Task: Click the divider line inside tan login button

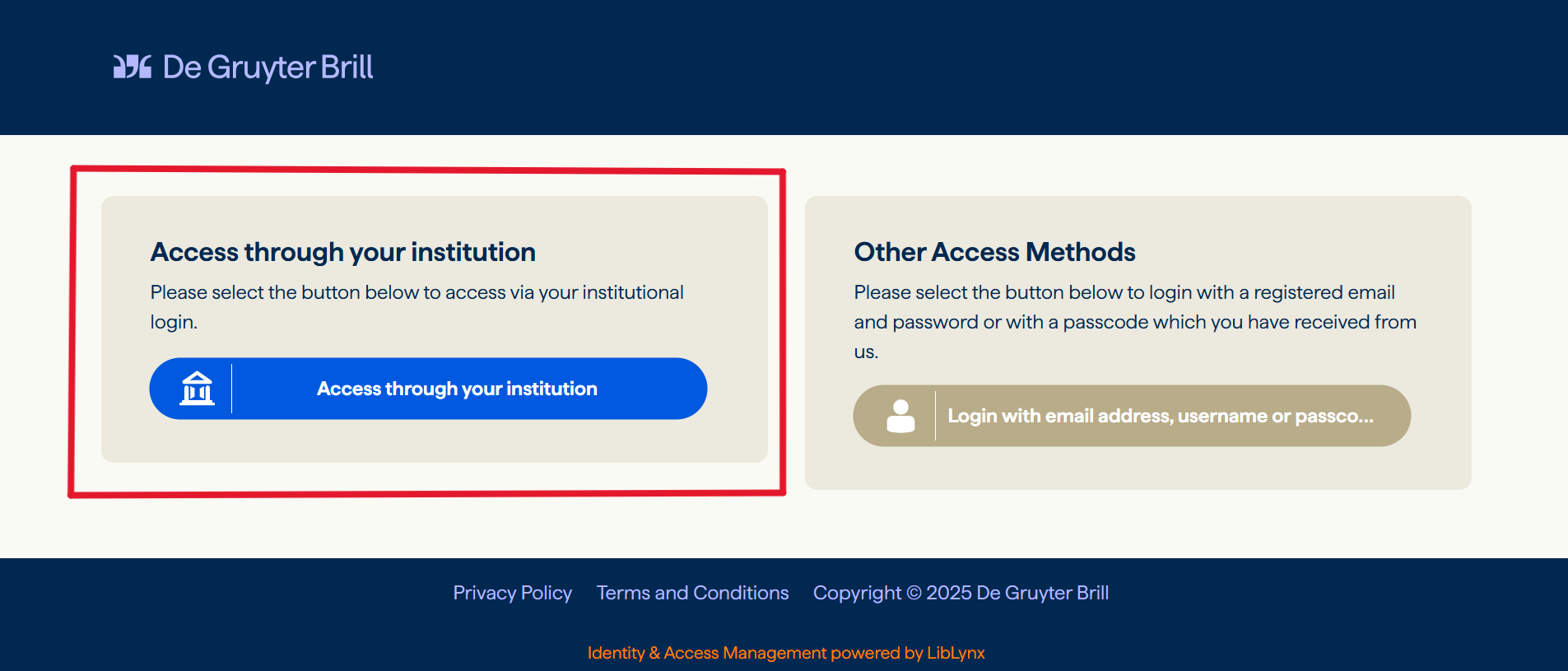Action: coord(935,416)
